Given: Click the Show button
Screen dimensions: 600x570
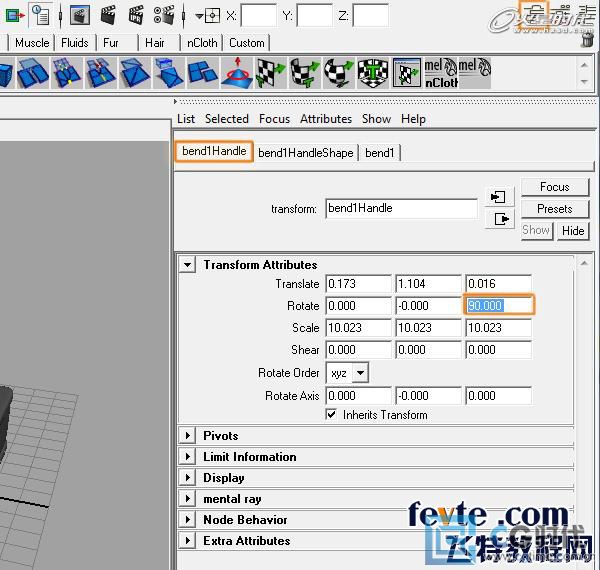Looking at the screenshot, I should (536, 231).
